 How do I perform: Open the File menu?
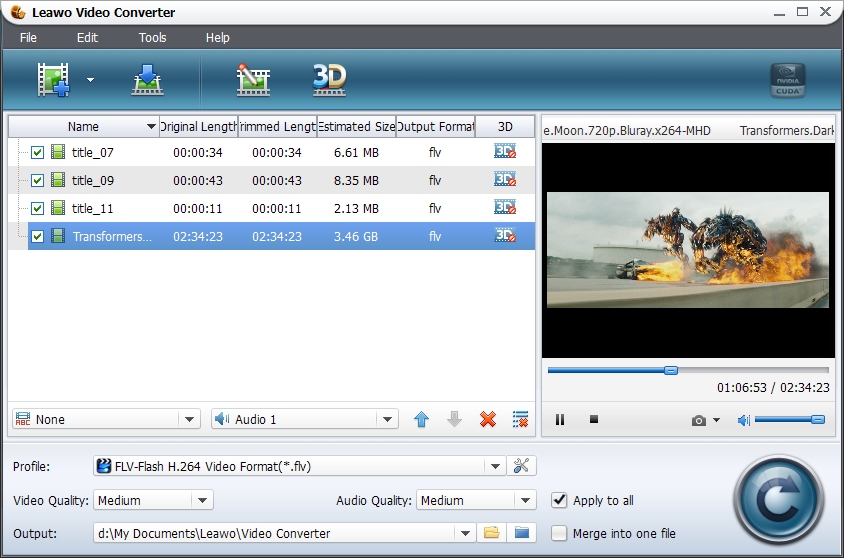pyautogui.click(x=28, y=38)
